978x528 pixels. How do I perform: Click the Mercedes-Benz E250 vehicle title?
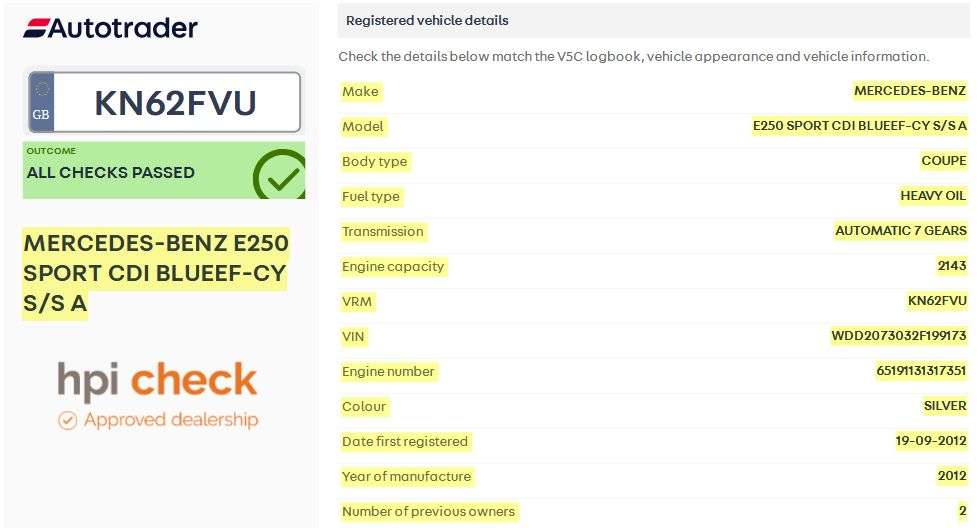pyautogui.click(x=155, y=273)
